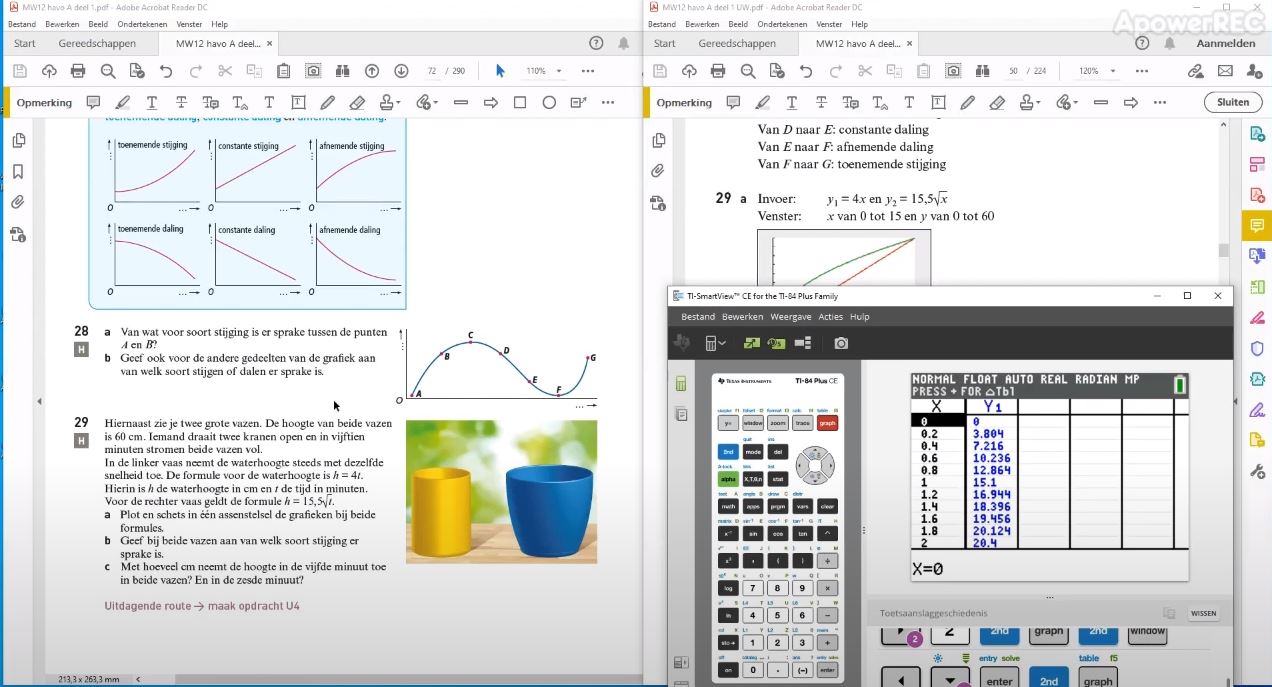
Task: Show key press history panel icon in TI-SmartView sidebar
Action: [681, 413]
